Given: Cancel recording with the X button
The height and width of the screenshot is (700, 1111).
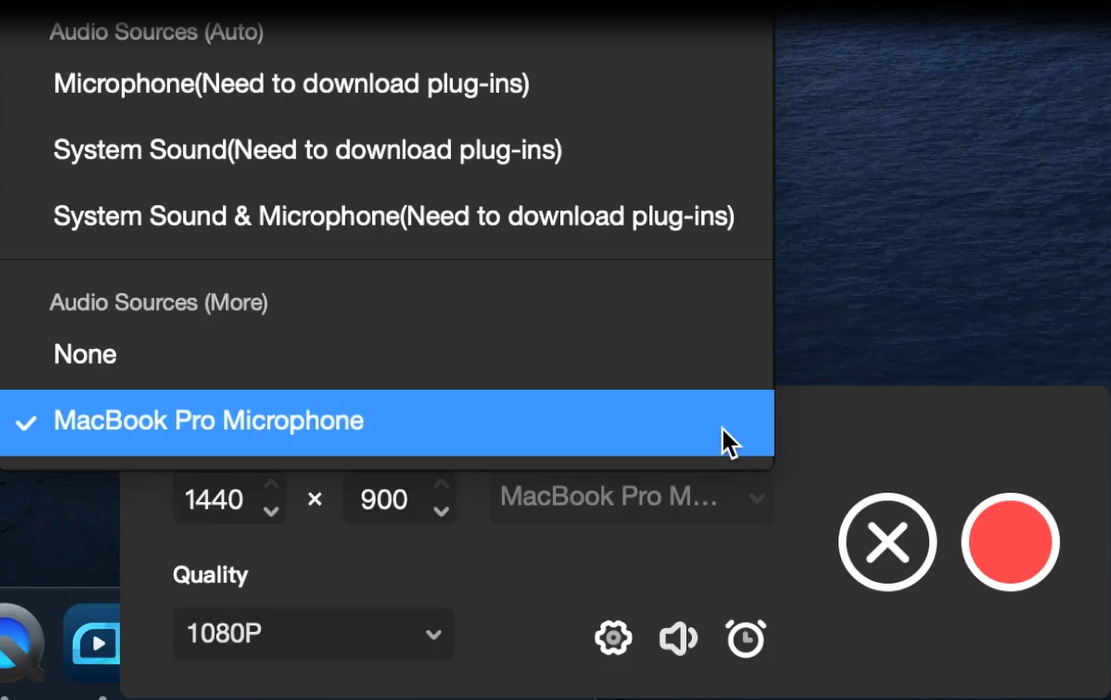Looking at the screenshot, I should [887, 542].
